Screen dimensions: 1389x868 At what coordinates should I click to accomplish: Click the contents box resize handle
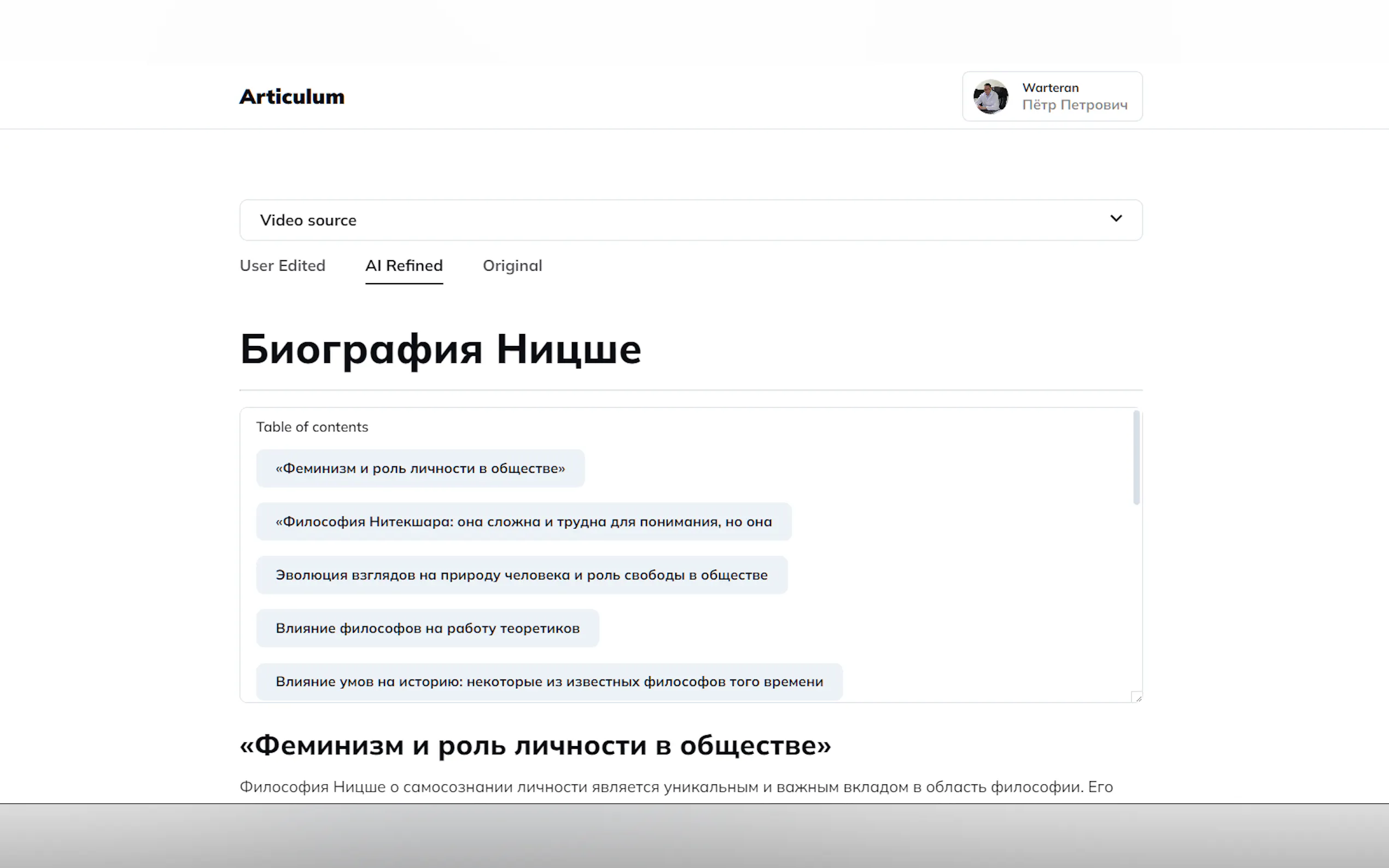click(1137, 697)
